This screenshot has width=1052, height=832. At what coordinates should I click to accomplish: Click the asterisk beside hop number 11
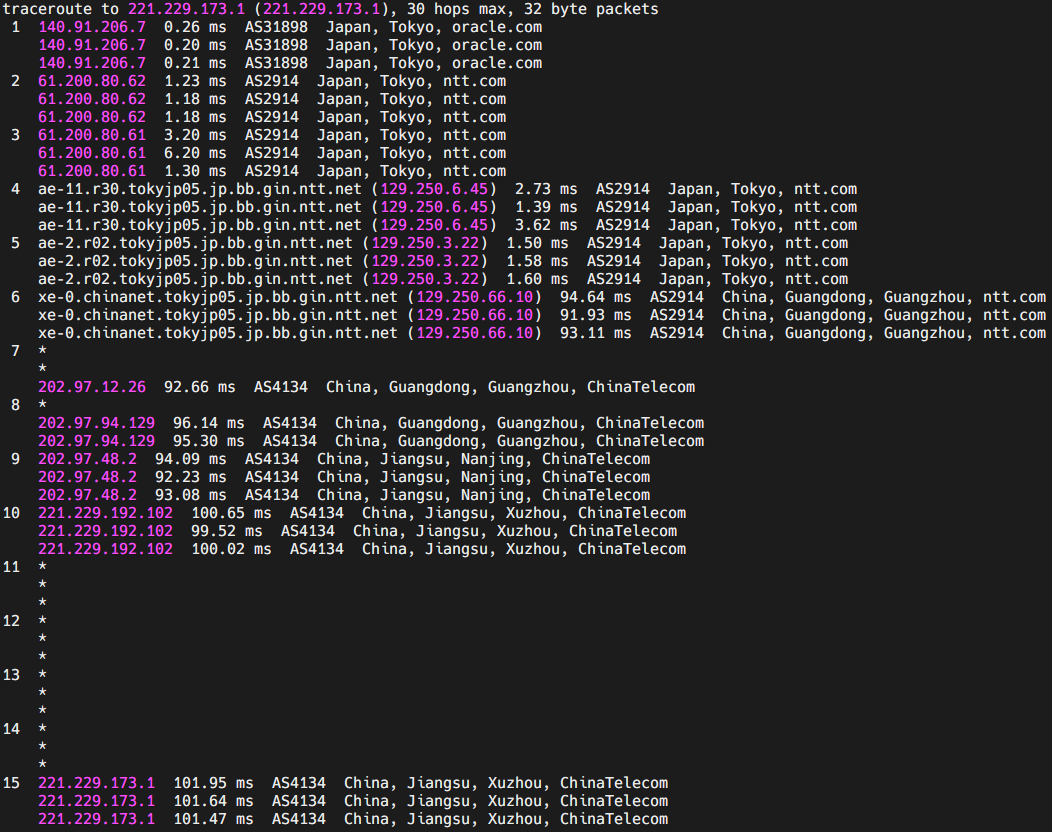coord(43,566)
